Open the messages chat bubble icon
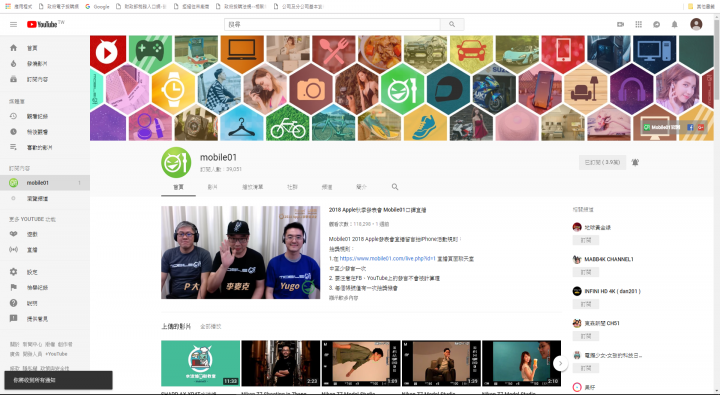This screenshot has width=720, height=395. 657,24
